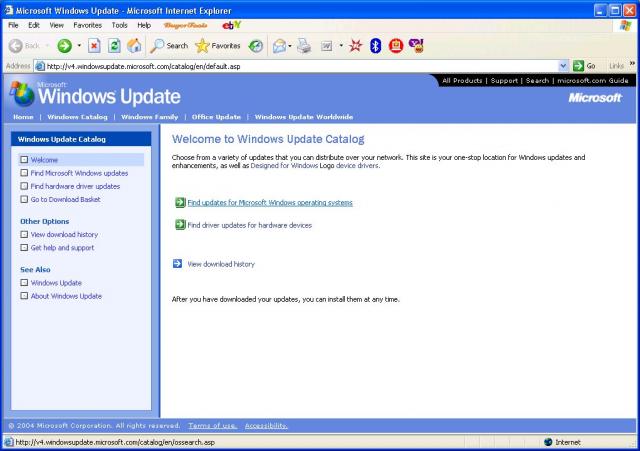The height and width of the screenshot is (451, 640).
Task: Click the Yahoo Messenger toolbar icon
Action: pos(416,46)
